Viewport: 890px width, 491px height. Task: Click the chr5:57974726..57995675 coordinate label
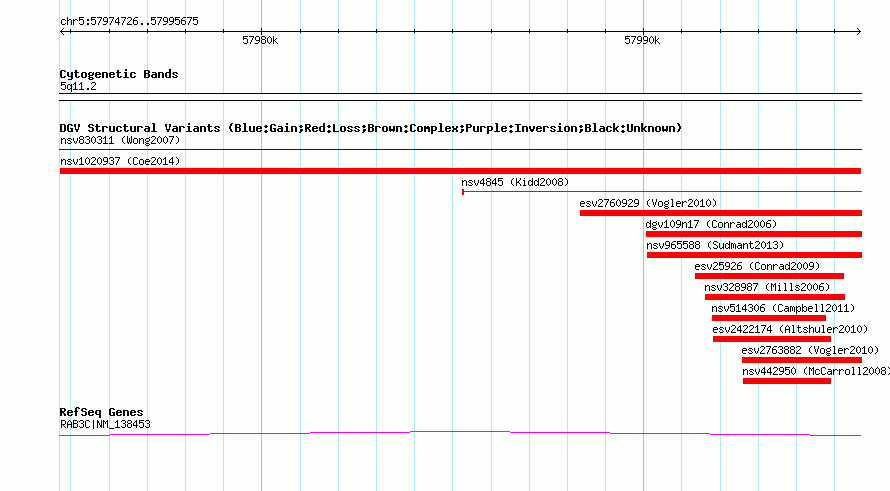[129, 22]
